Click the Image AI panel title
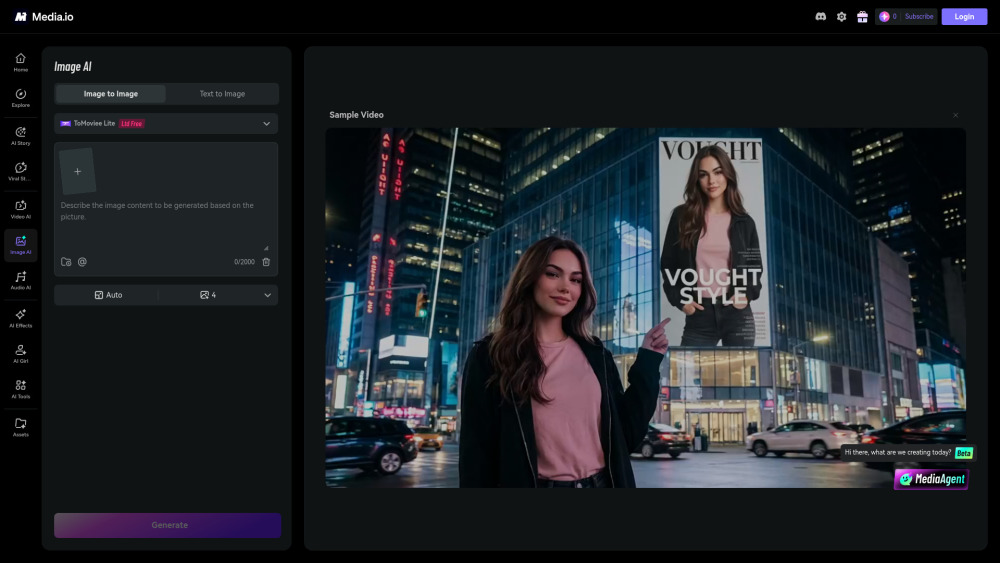The height and width of the screenshot is (563, 1000). 73,66
